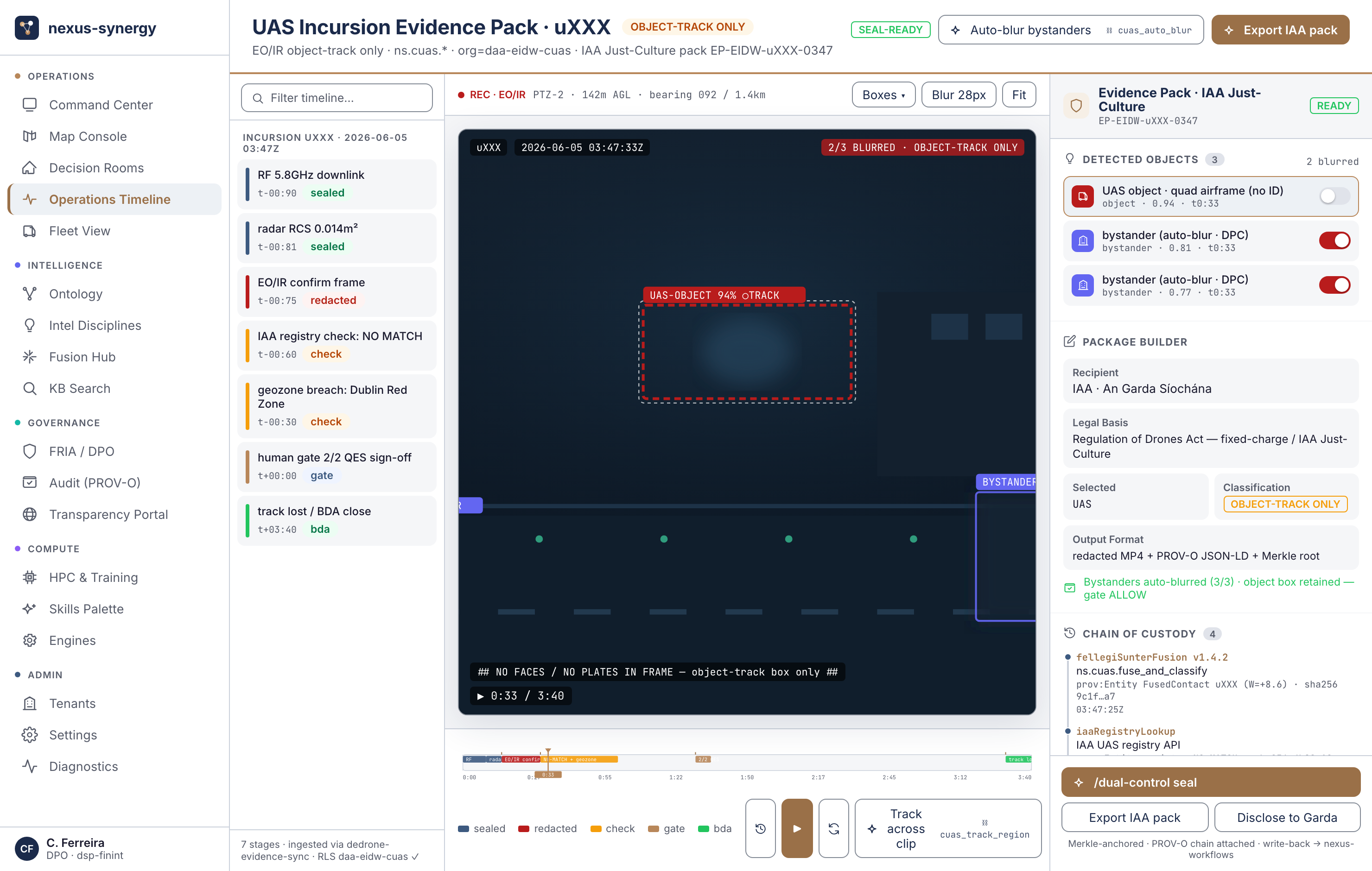Open Settings page
The width and height of the screenshot is (1372, 871).
pos(114,734)
